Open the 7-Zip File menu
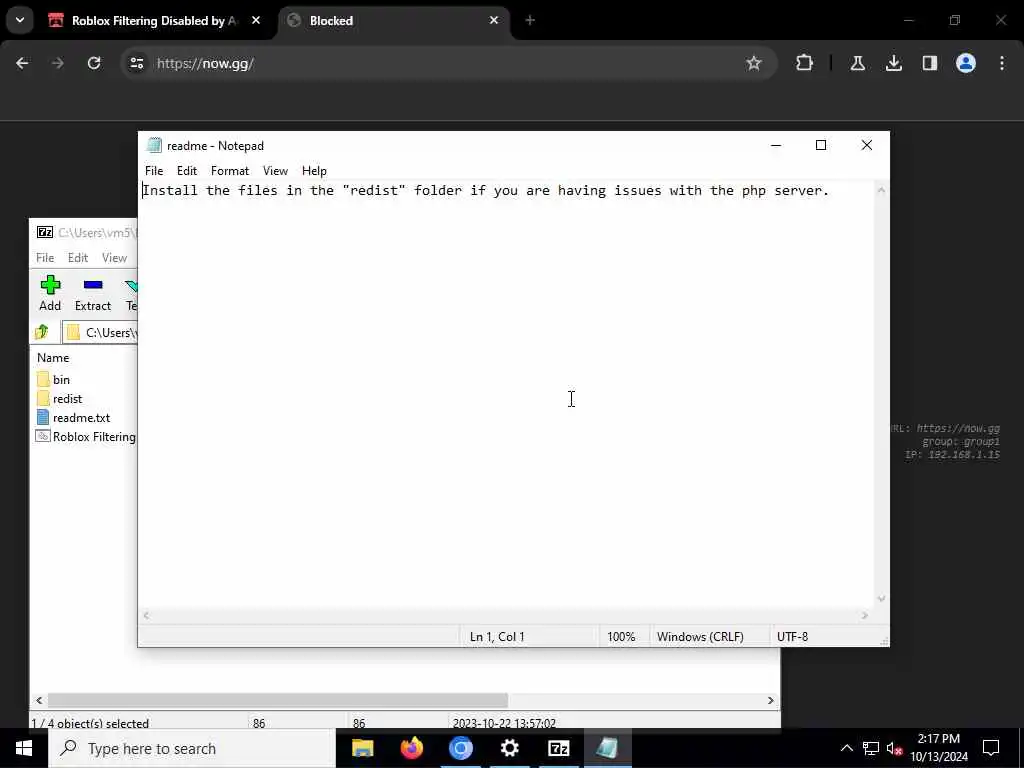This screenshot has width=1024, height=768. pyautogui.click(x=45, y=257)
